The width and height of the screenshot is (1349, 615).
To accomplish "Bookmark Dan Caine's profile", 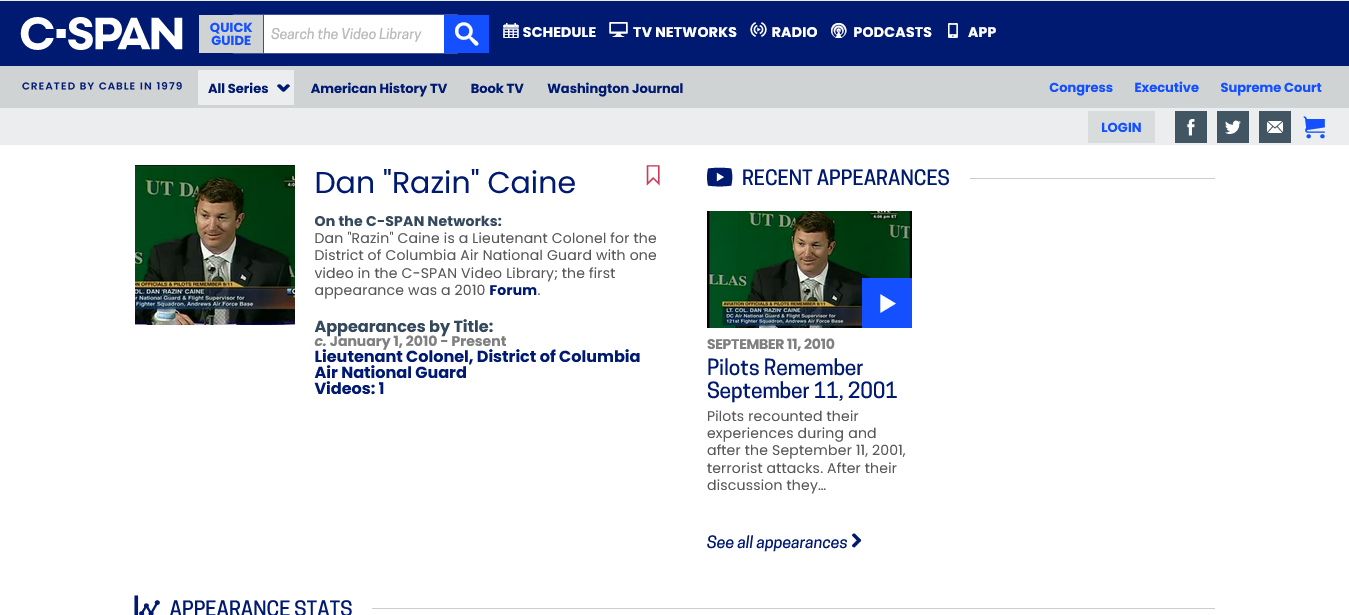I will pyautogui.click(x=653, y=175).
